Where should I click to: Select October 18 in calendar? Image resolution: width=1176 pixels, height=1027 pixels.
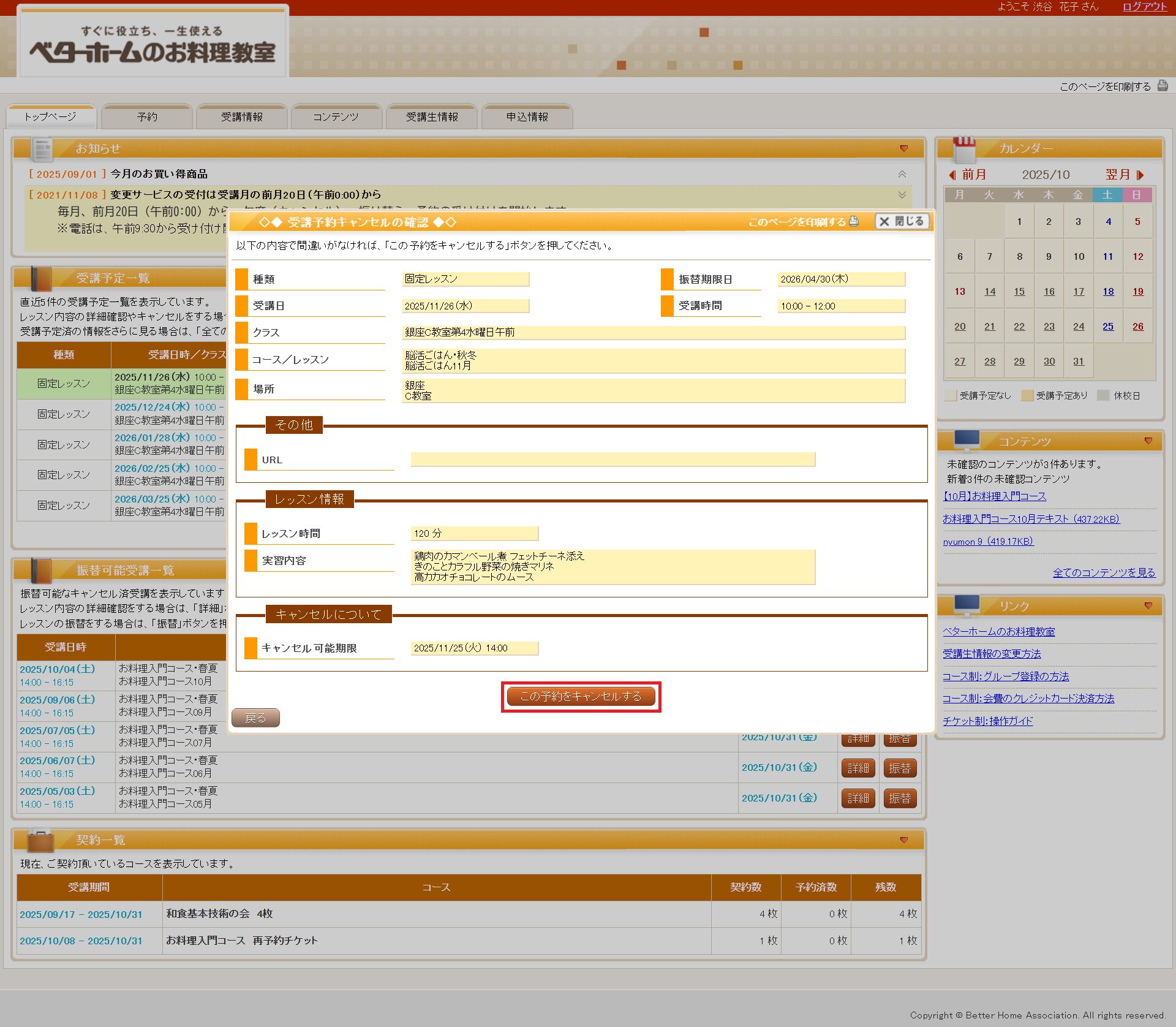click(1108, 292)
